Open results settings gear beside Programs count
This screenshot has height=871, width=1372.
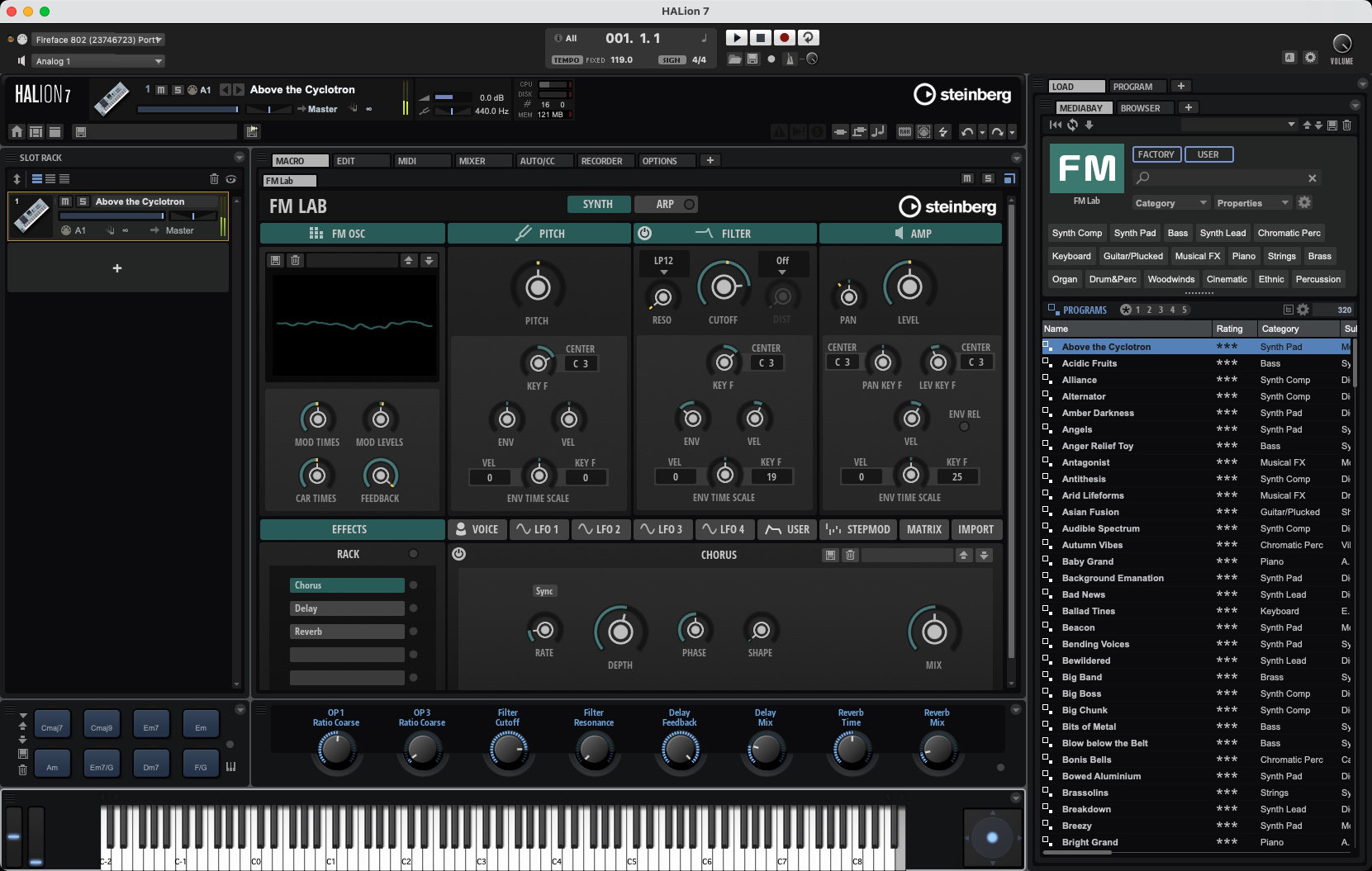coord(1303,310)
